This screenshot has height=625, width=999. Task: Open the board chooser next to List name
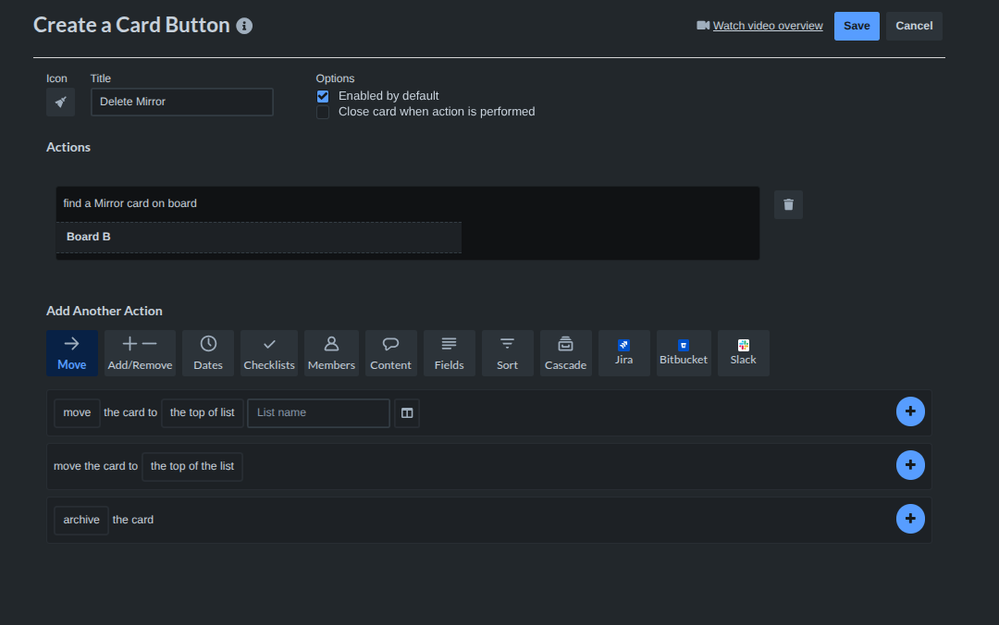click(406, 411)
